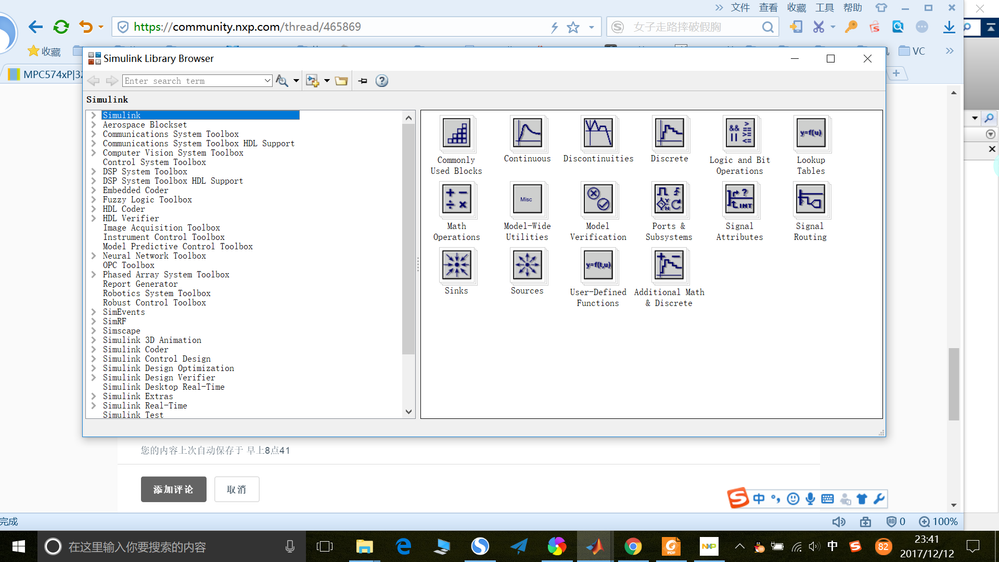Screen dimensions: 999x562
Task: Expand the Simscape tree node
Action: pos(94,331)
